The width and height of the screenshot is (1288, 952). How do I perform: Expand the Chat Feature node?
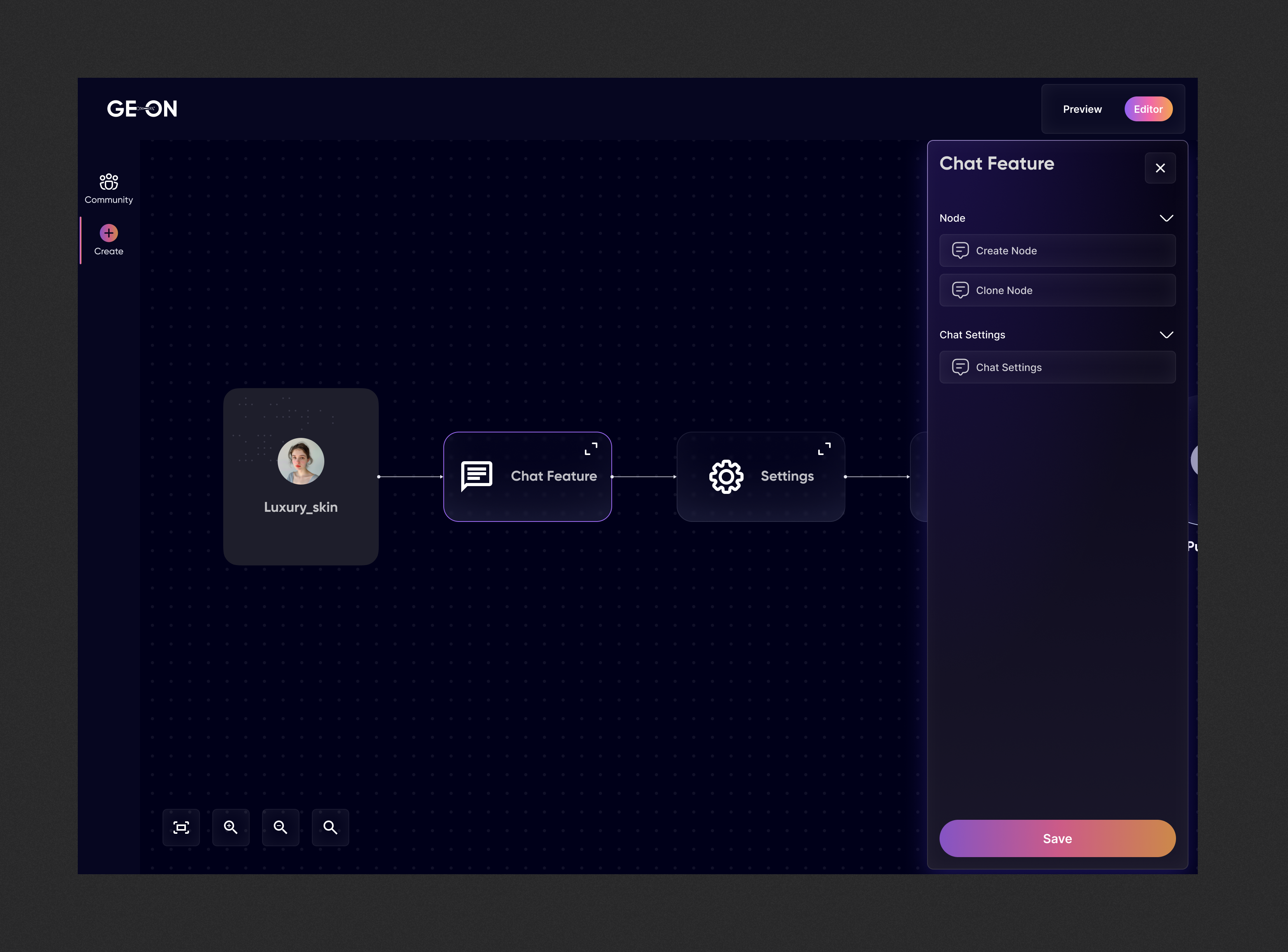pos(591,449)
